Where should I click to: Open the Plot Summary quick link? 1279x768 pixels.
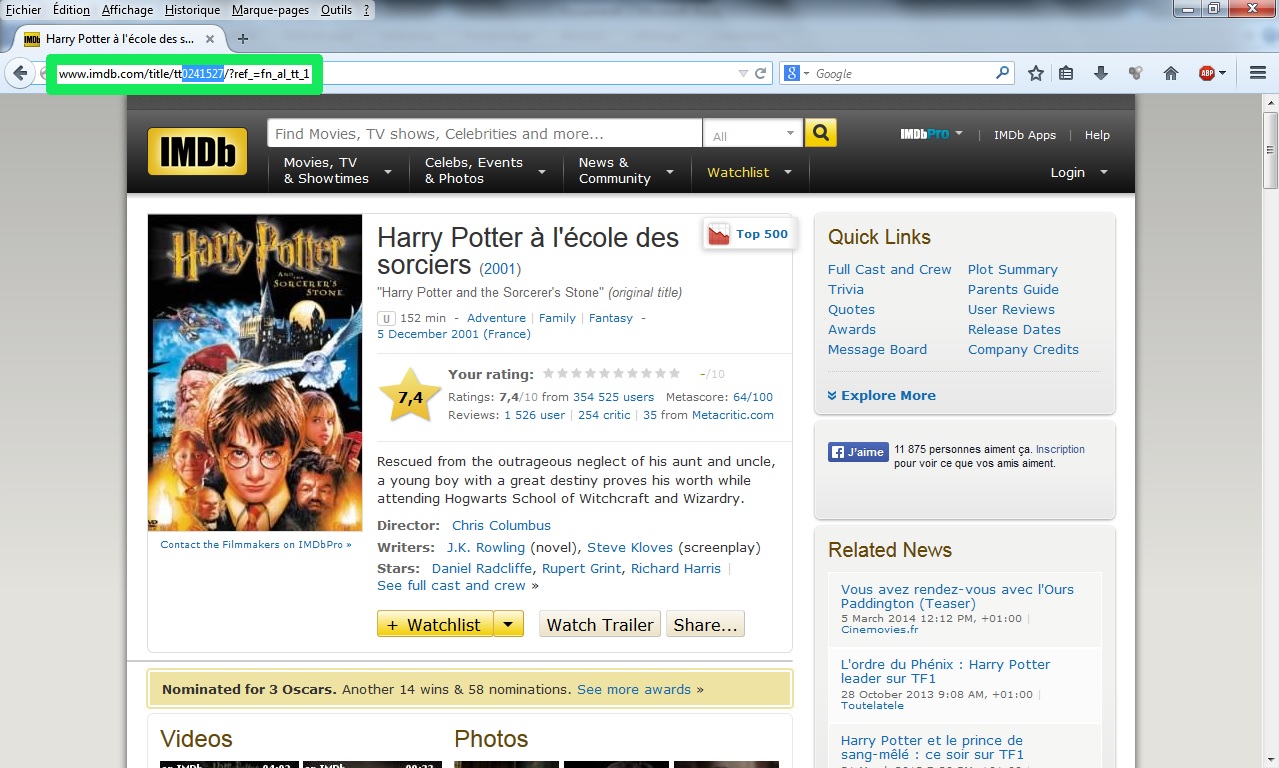click(1013, 269)
